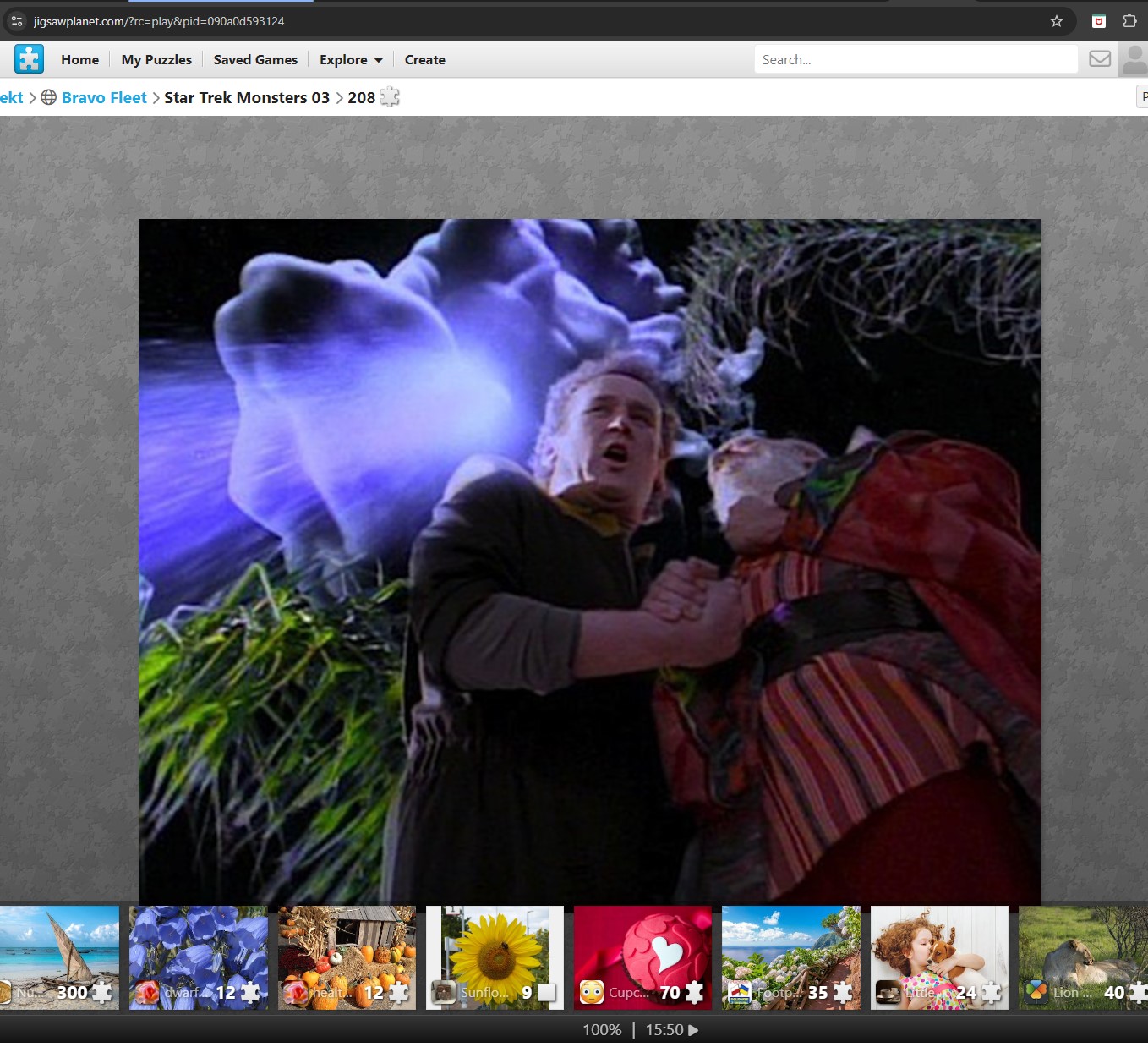This screenshot has width=1148, height=1058.
Task: Open the Footpath 35-piece puzzle thumbnail
Action: point(791,957)
